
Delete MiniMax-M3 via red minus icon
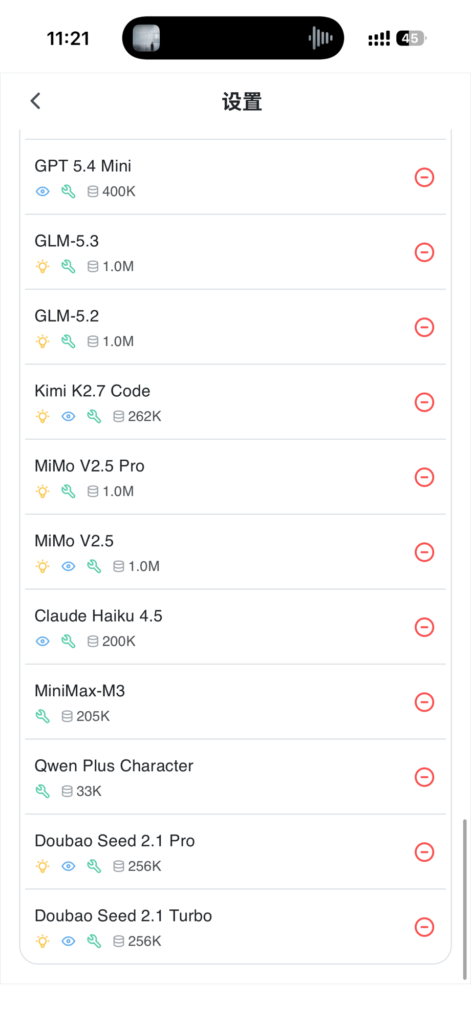[425, 702]
